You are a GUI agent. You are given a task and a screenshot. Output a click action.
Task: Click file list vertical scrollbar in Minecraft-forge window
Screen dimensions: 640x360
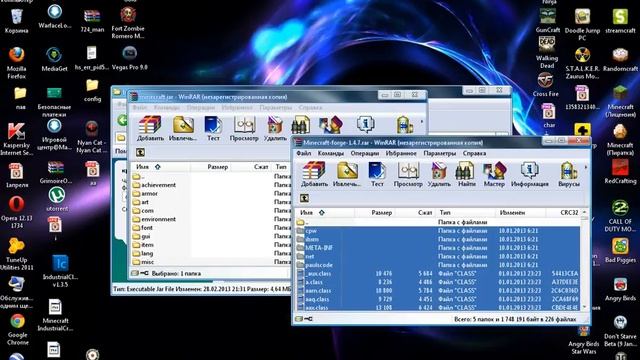point(584,260)
